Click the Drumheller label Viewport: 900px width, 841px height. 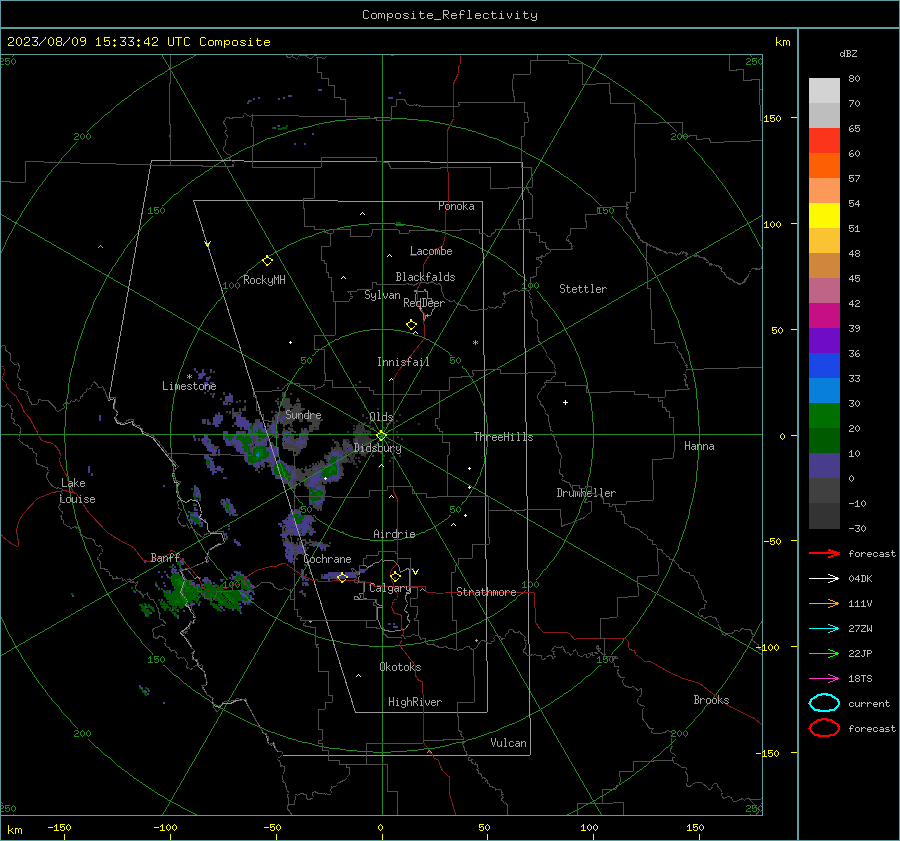pyautogui.click(x=586, y=493)
